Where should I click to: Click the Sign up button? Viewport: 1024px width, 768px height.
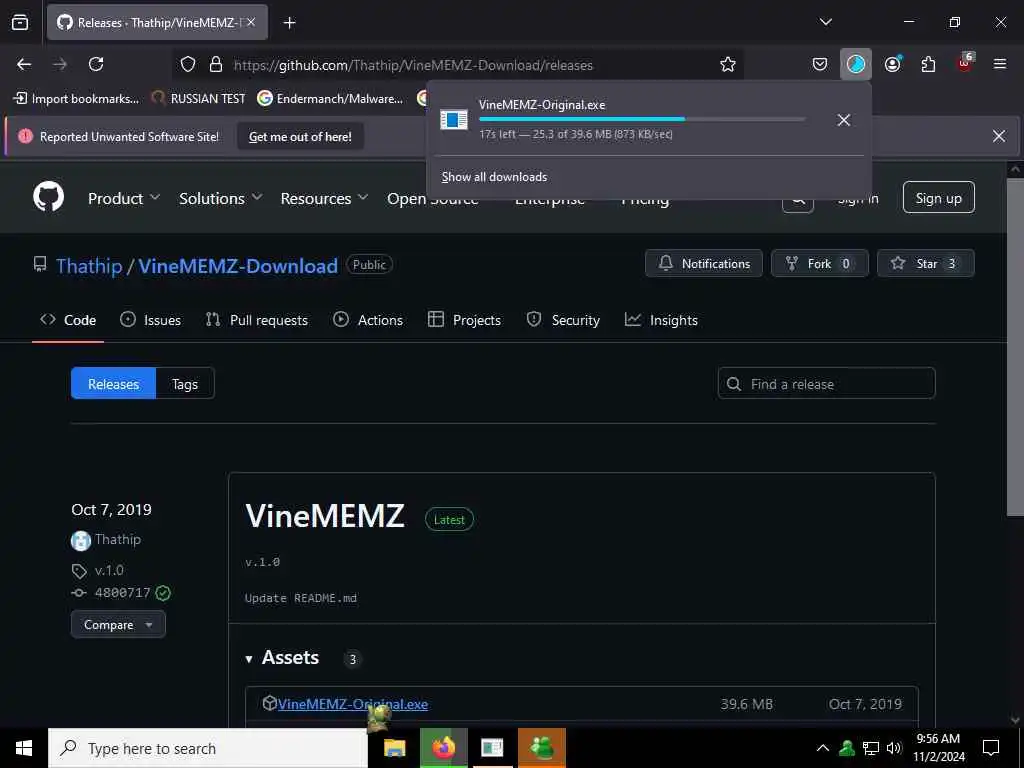coord(938,198)
